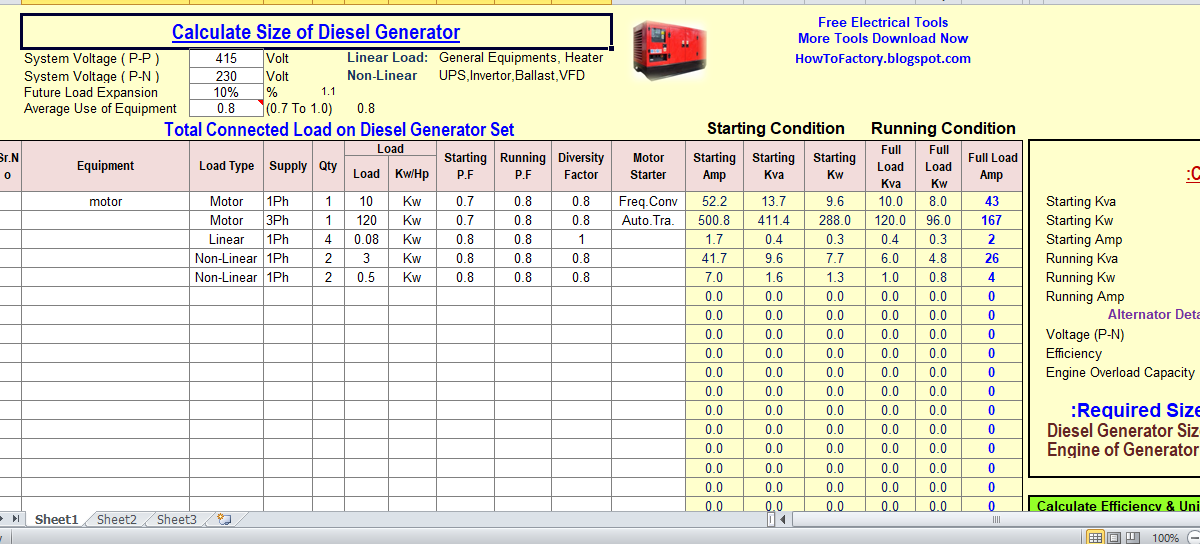Switch to Page Layout view icon

1112,538
